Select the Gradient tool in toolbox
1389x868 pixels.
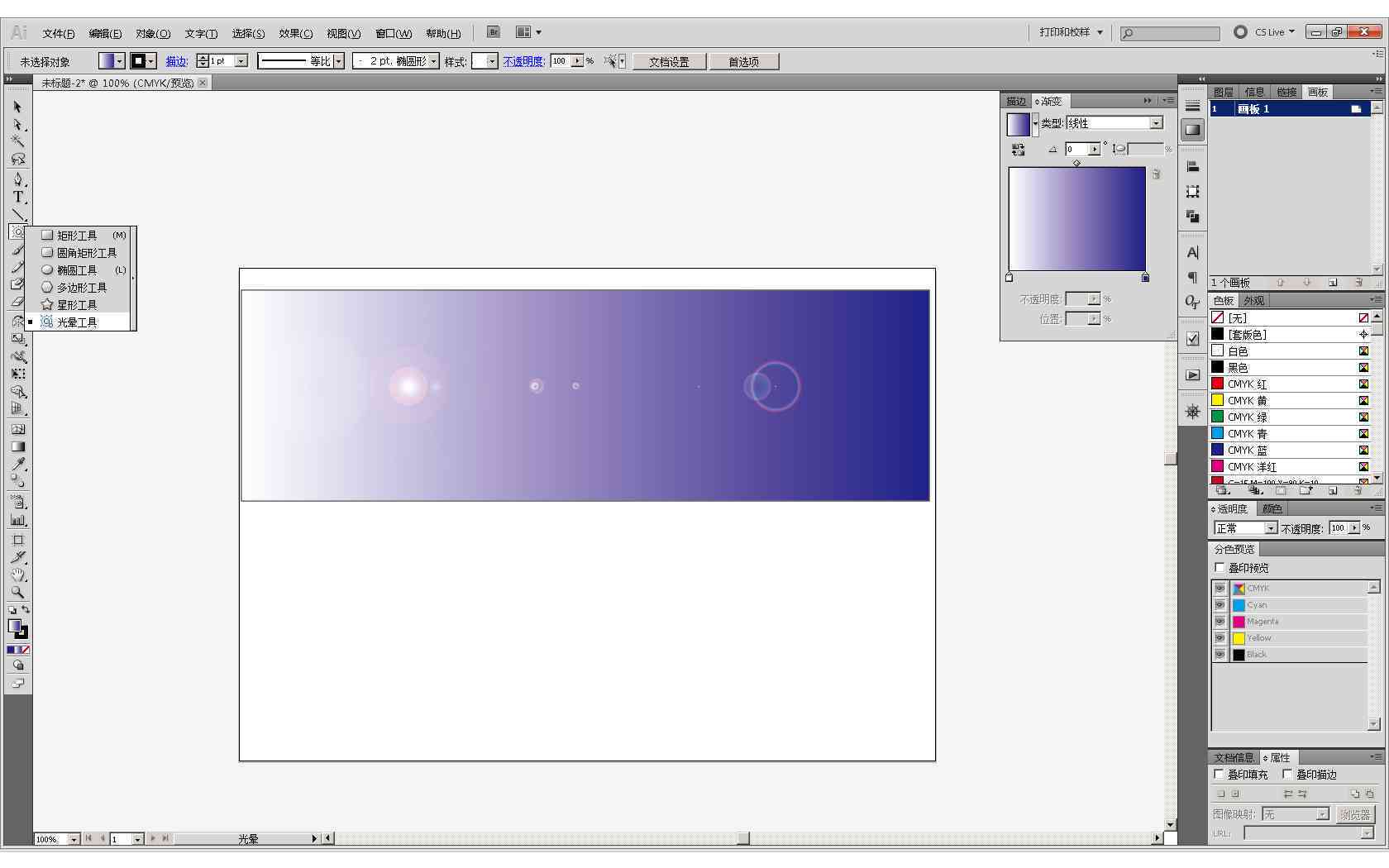pyautogui.click(x=17, y=446)
